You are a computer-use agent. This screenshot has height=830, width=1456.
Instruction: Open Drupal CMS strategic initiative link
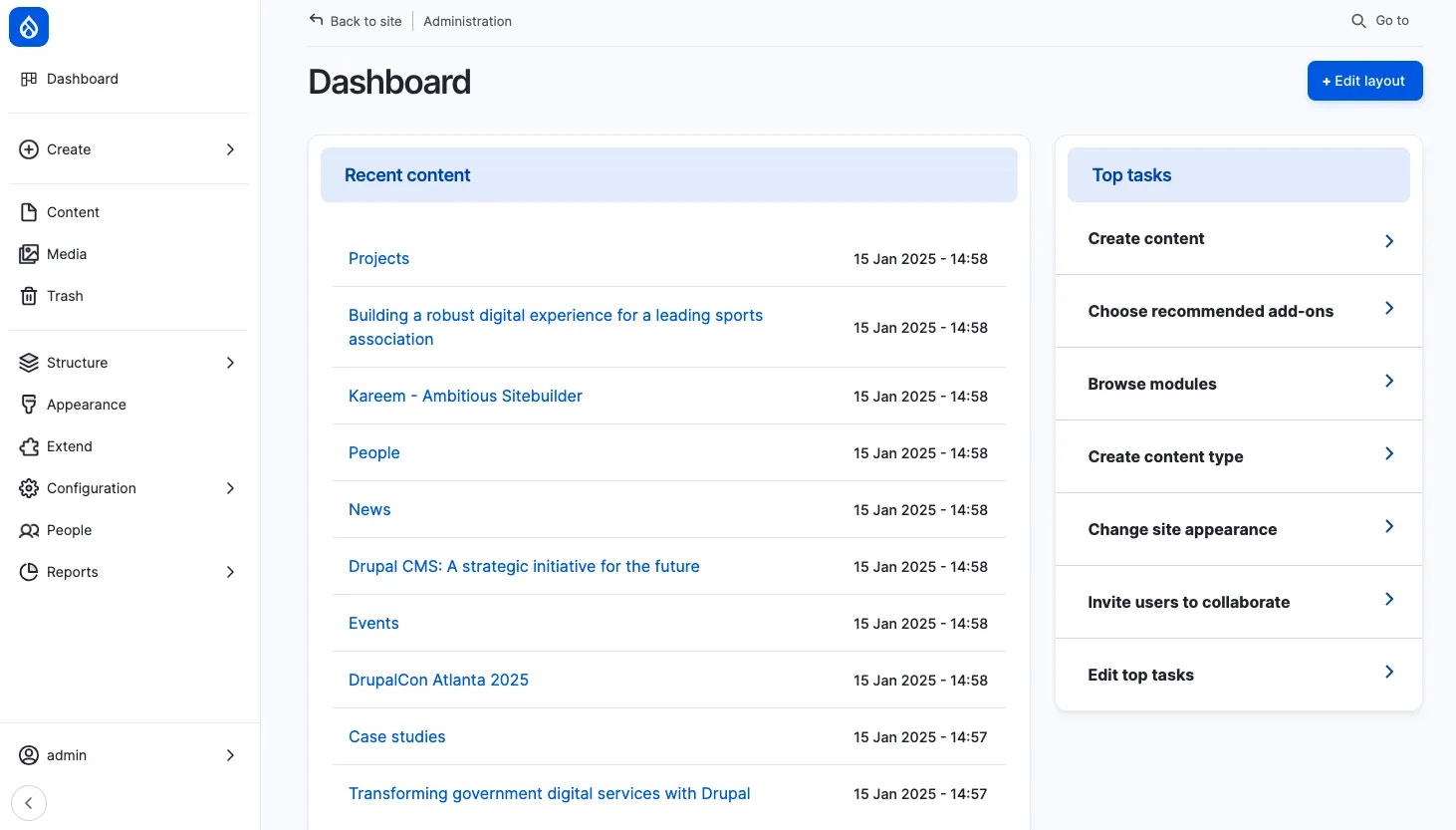(524, 566)
